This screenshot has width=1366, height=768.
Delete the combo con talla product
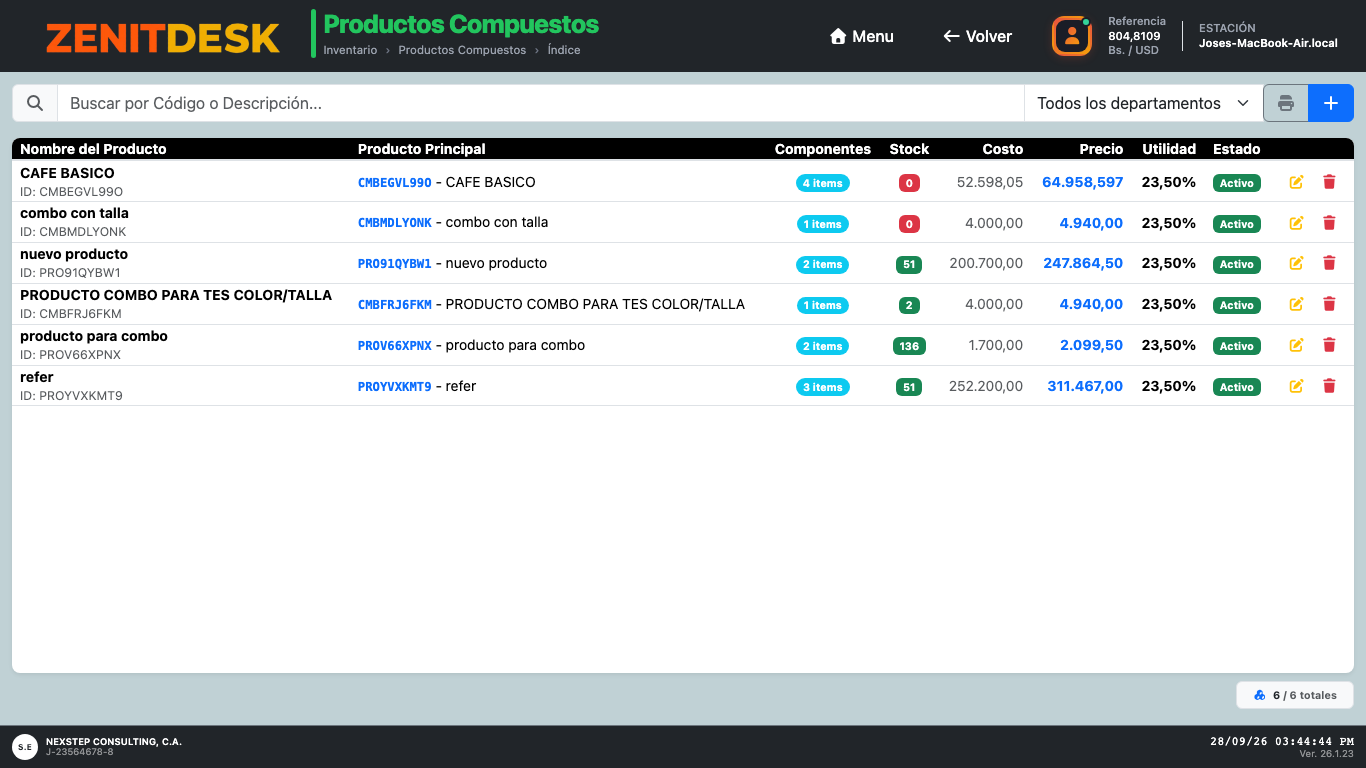(1329, 223)
